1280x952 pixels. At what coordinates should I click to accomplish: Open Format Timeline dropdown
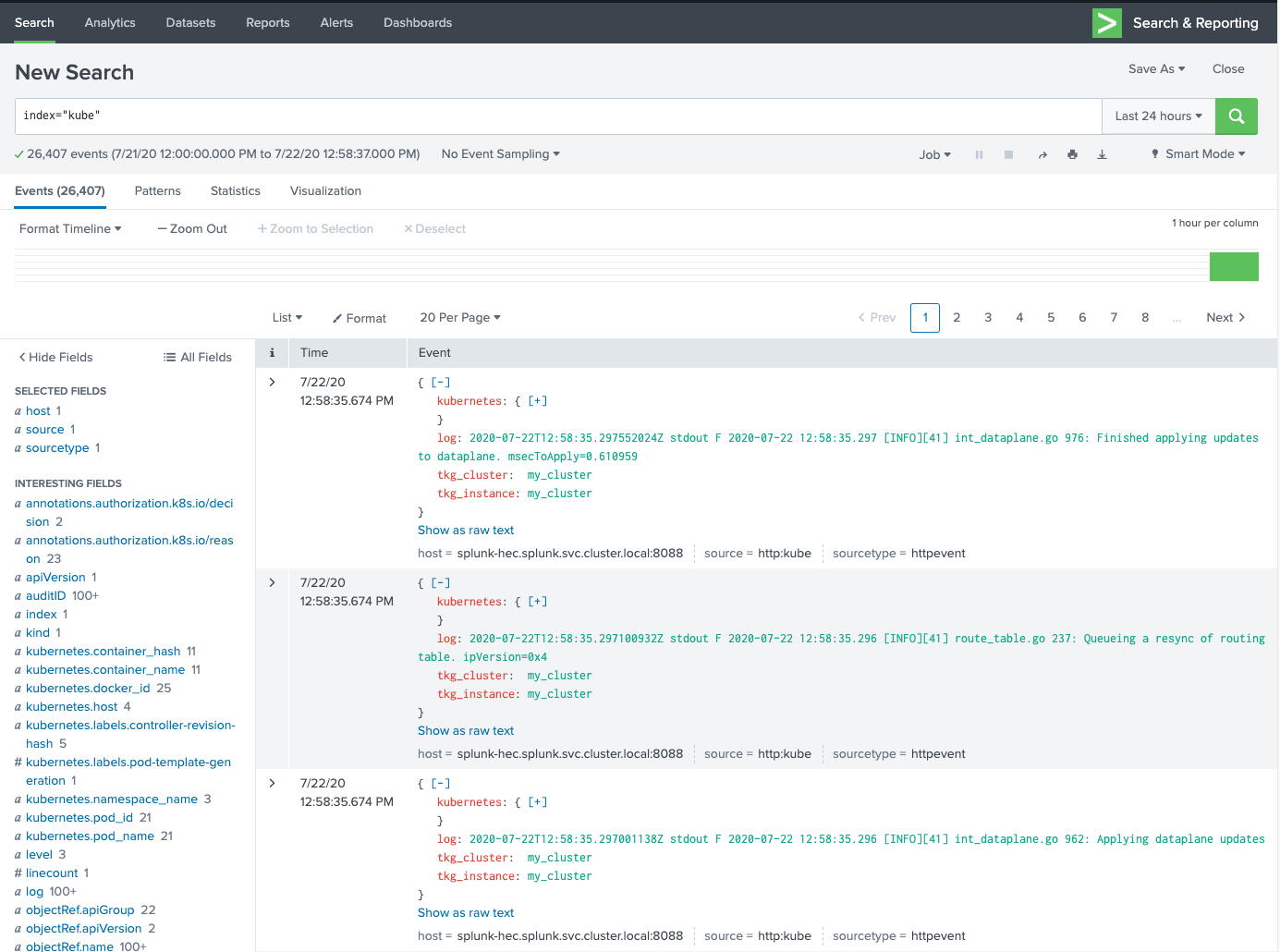pos(70,228)
